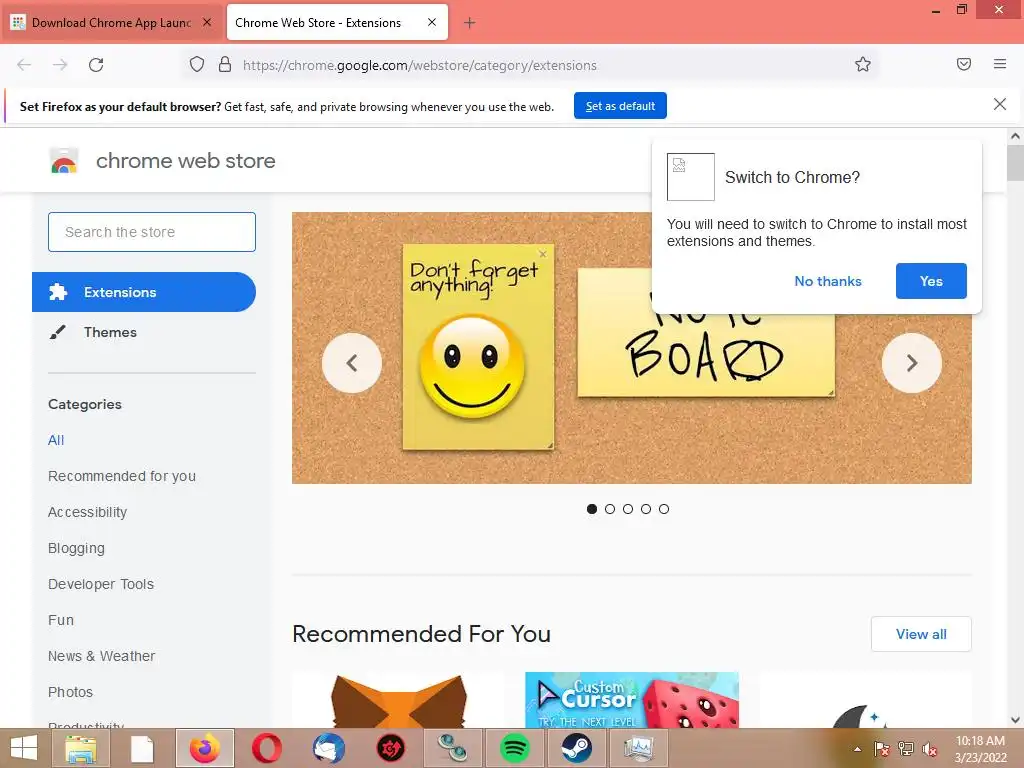Open the Accessibility category

[x=88, y=512]
